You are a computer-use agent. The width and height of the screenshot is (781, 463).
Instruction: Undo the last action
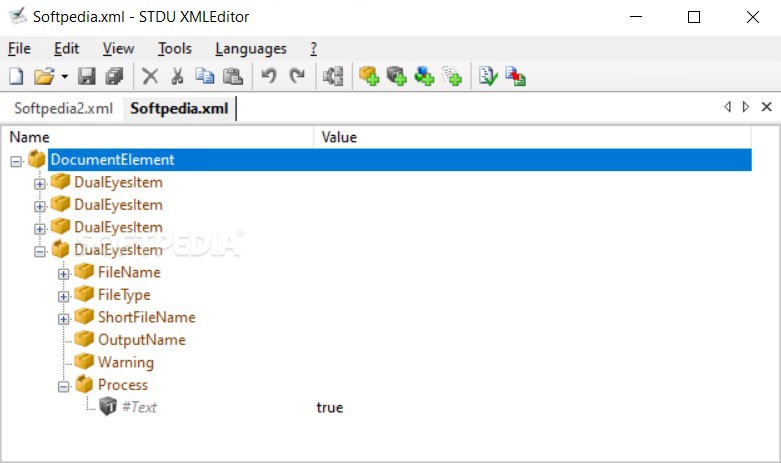coord(269,76)
